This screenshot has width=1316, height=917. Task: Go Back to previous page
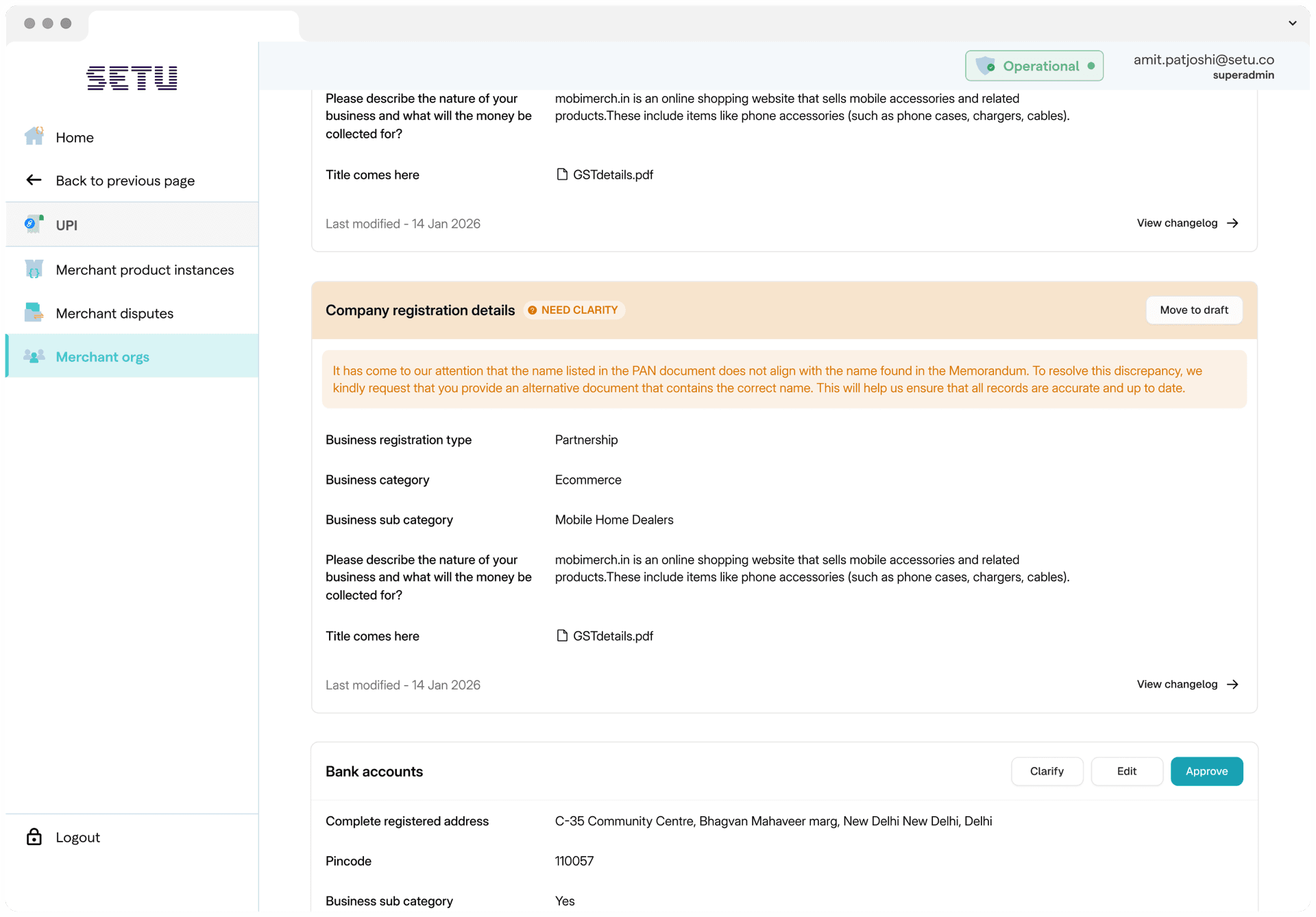(x=132, y=180)
